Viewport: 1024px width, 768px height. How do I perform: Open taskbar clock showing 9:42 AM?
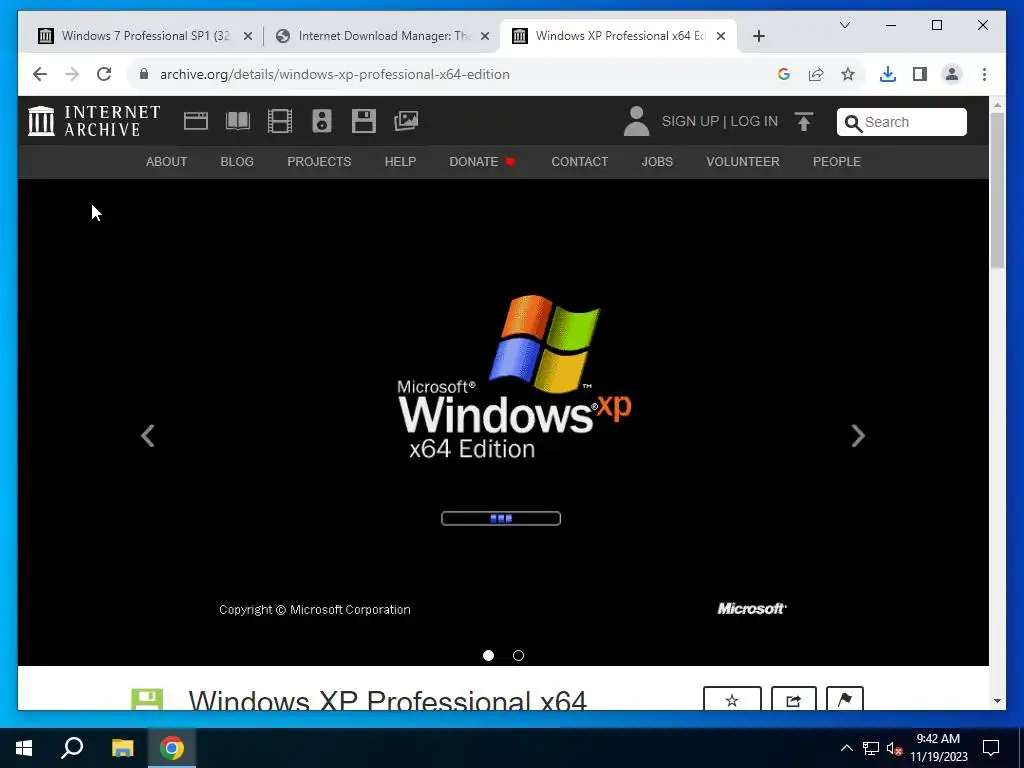pyautogui.click(x=938, y=748)
